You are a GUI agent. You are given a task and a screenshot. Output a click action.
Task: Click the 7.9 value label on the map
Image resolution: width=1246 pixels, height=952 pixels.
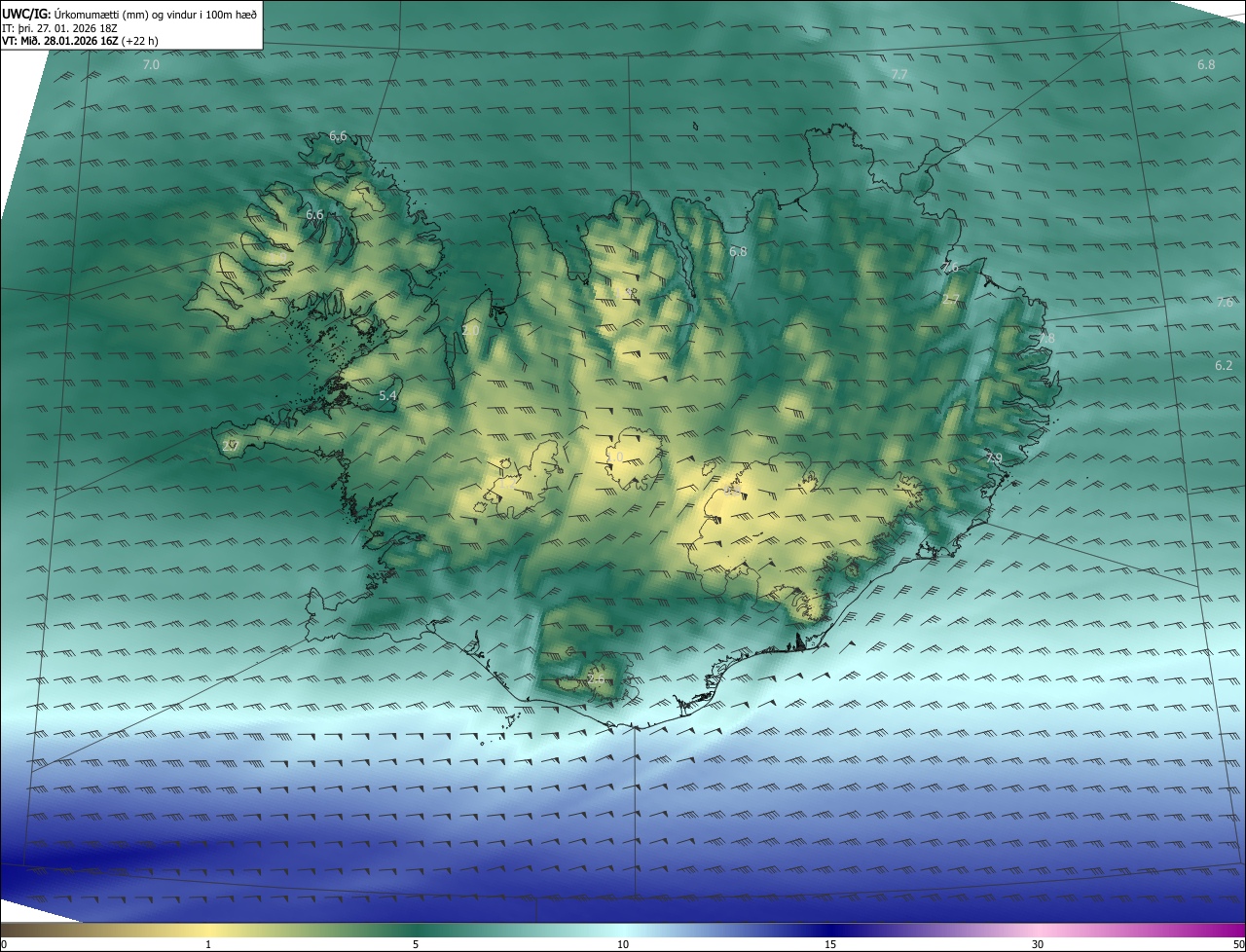(x=993, y=458)
